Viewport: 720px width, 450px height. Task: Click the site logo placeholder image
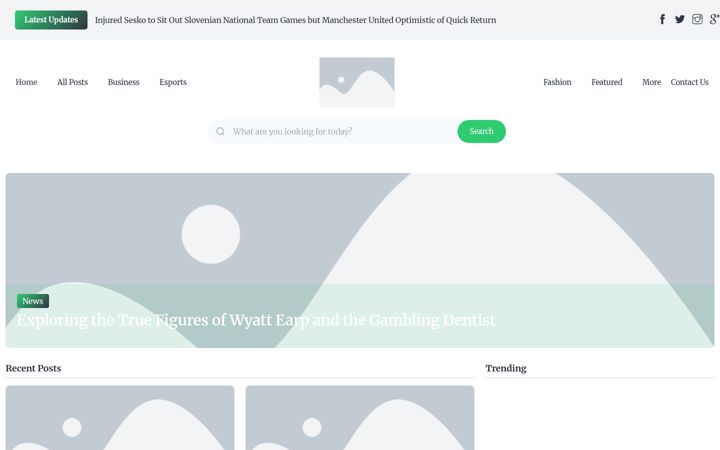point(357,82)
